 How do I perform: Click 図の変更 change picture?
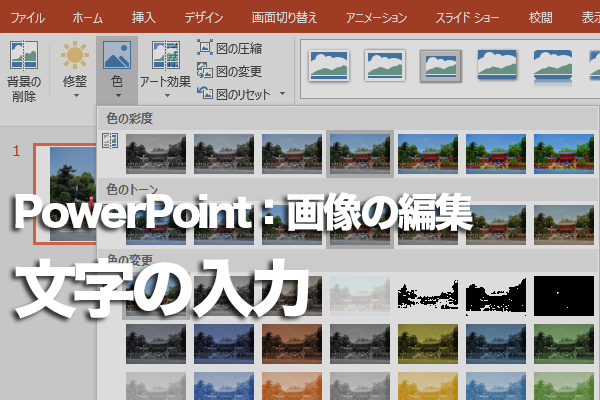[x=230, y=71]
